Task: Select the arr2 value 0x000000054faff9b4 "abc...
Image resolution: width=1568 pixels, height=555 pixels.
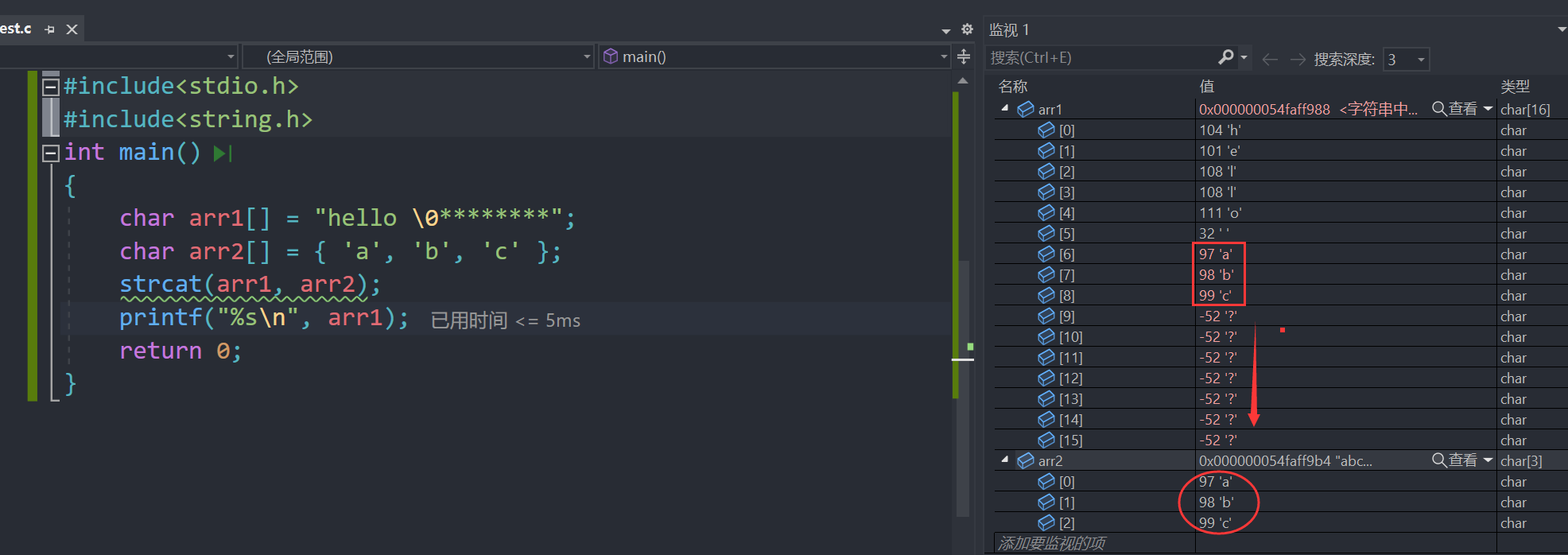Action: 1285,460
